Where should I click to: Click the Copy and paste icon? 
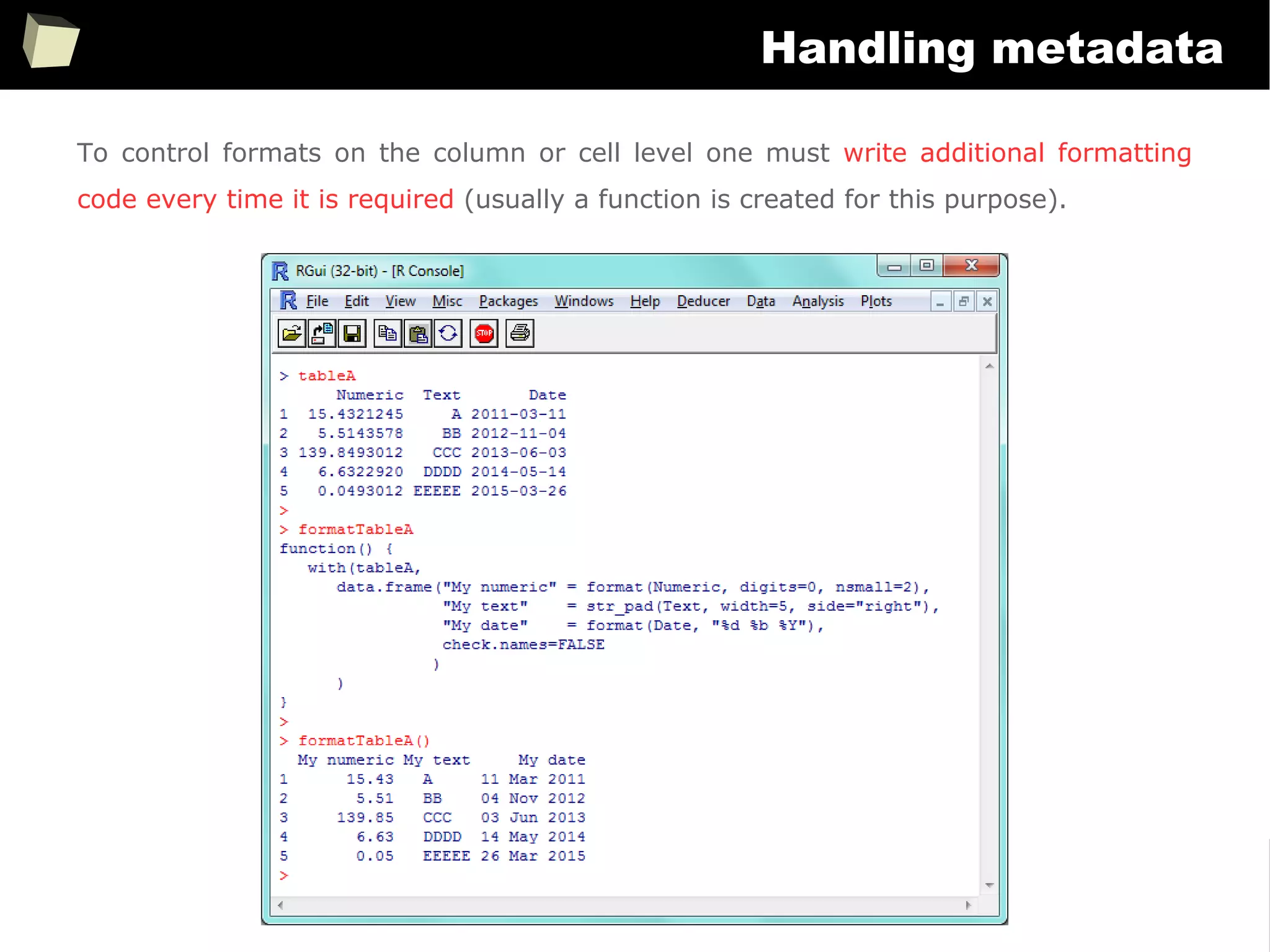point(448,334)
